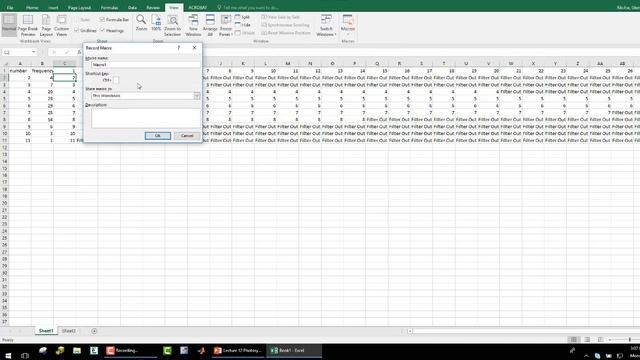Switch to Page Layout ribbon tab
The image size is (640, 360).
click(79, 8)
